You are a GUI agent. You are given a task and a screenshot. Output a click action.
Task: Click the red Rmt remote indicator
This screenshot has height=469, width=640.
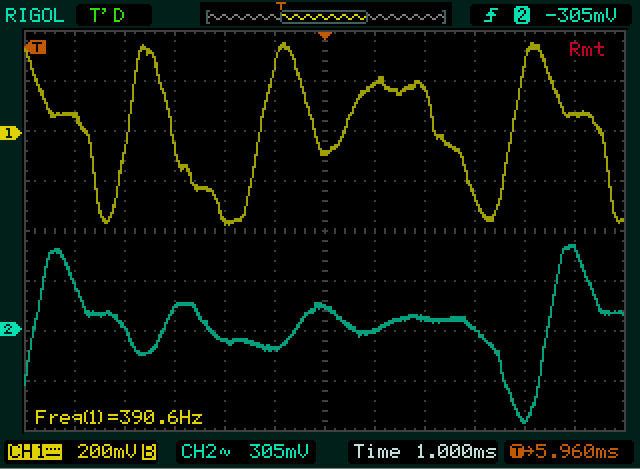coord(586,50)
